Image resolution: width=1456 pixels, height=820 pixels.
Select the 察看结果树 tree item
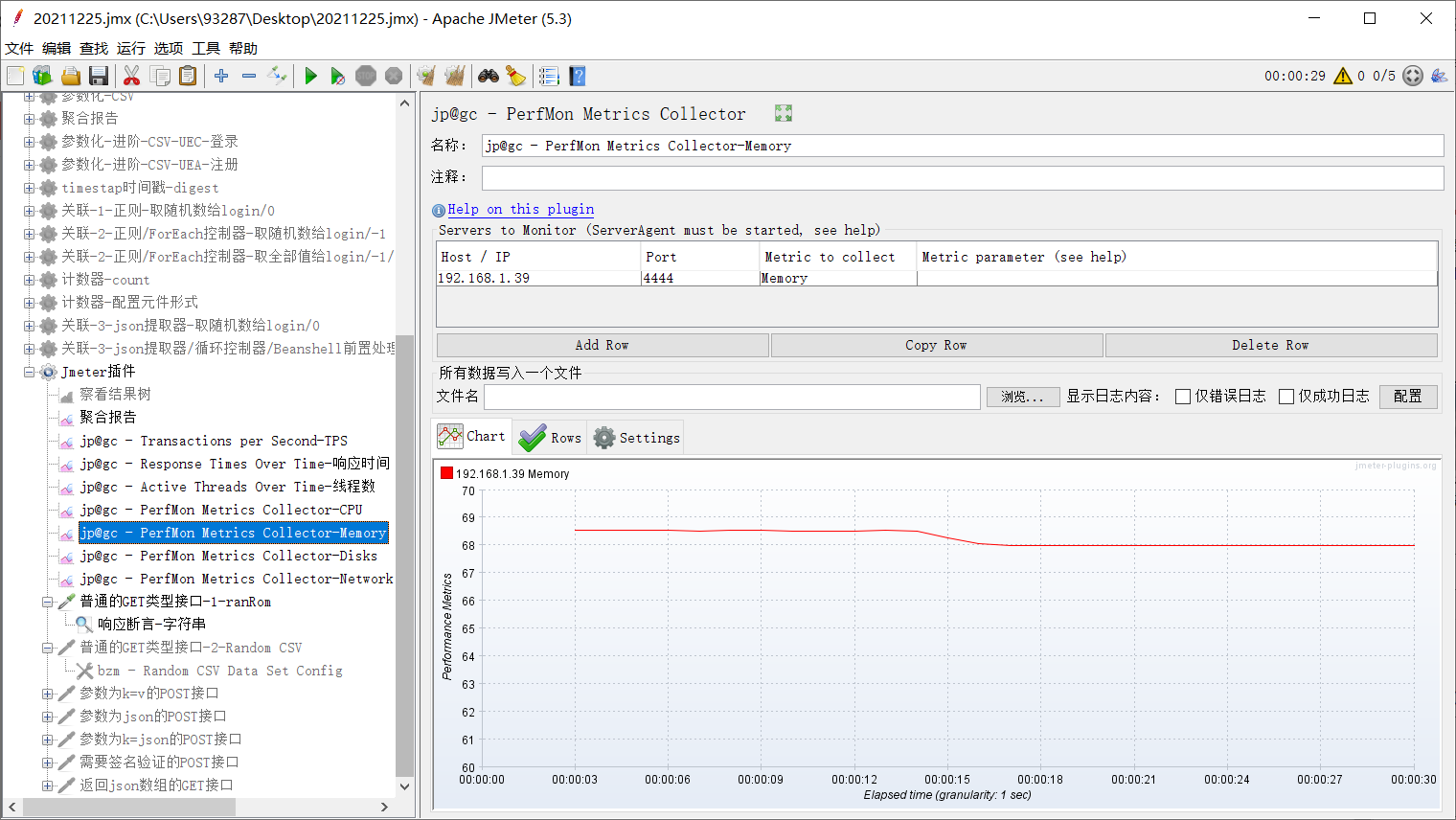click(115, 395)
